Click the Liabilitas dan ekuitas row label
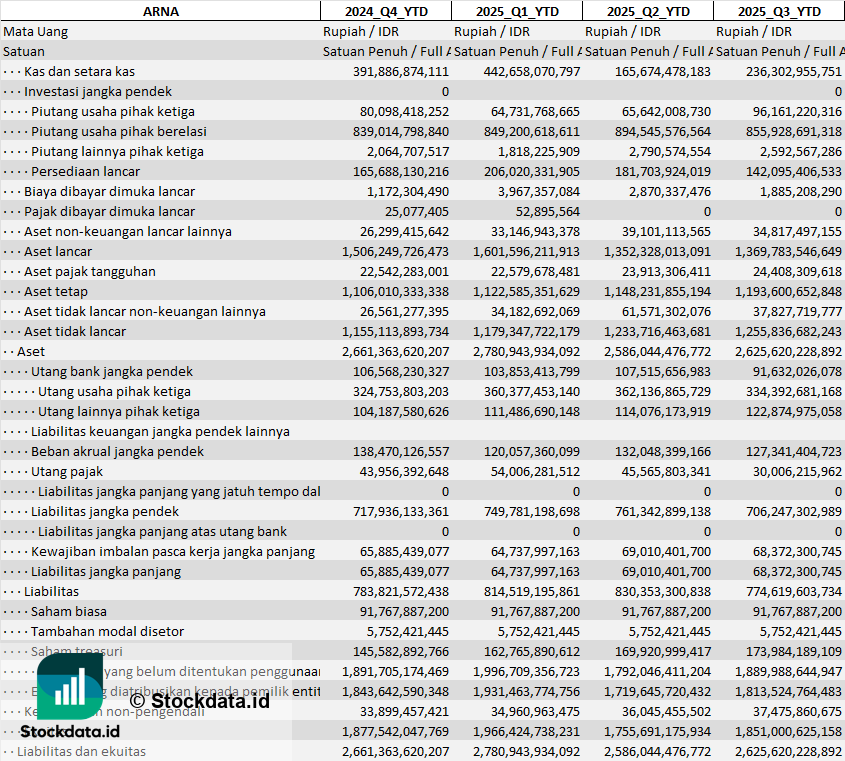The height and width of the screenshot is (761, 845). tap(81, 751)
